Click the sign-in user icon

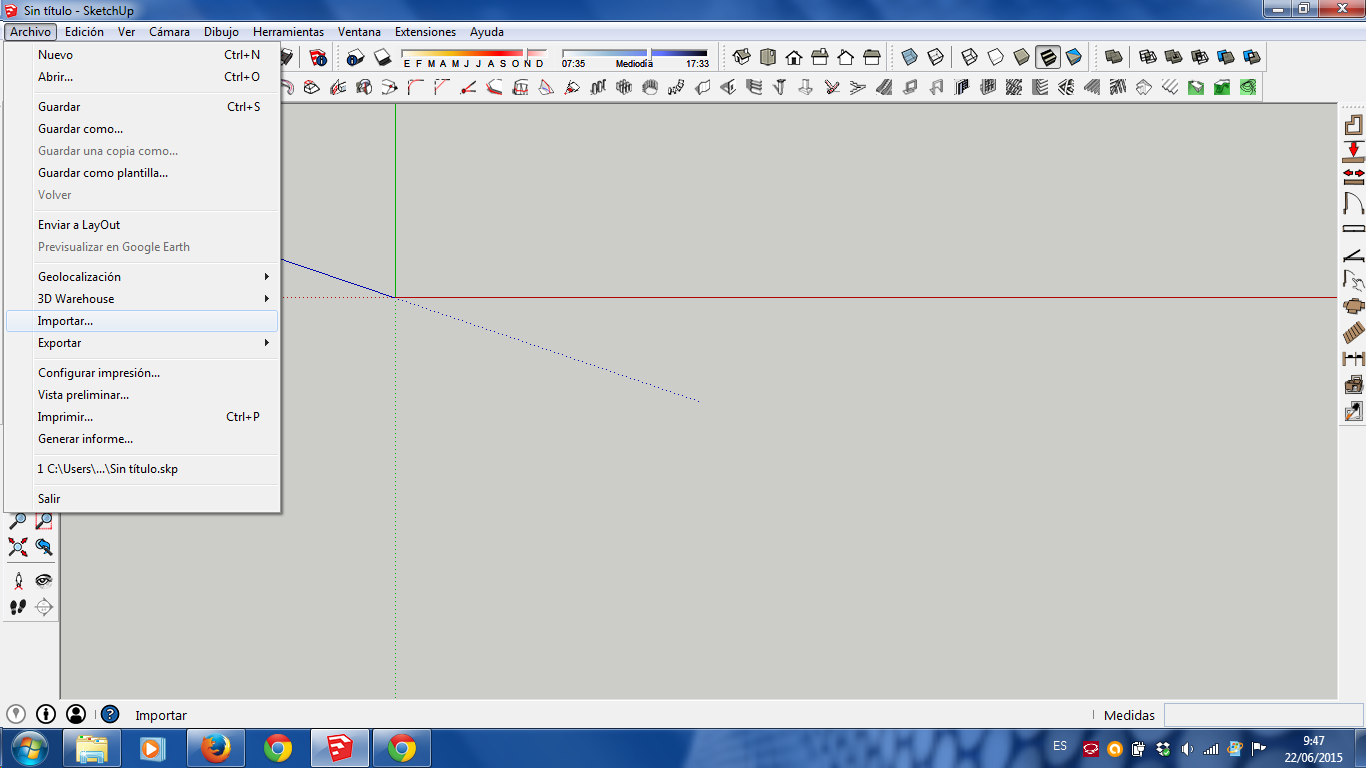pyautogui.click(x=76, y=714)
